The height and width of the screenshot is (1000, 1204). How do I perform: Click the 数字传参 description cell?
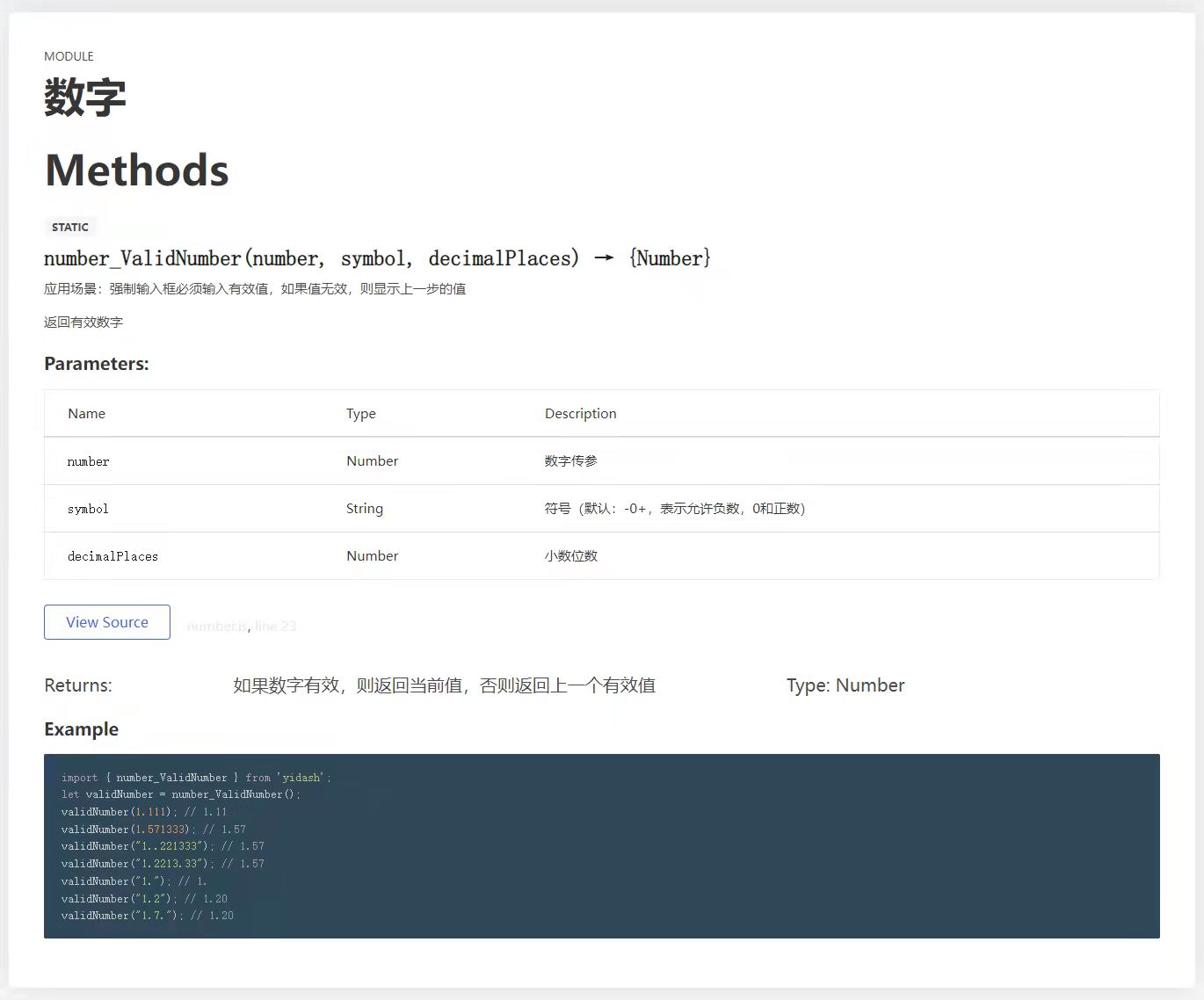point(570,461)
